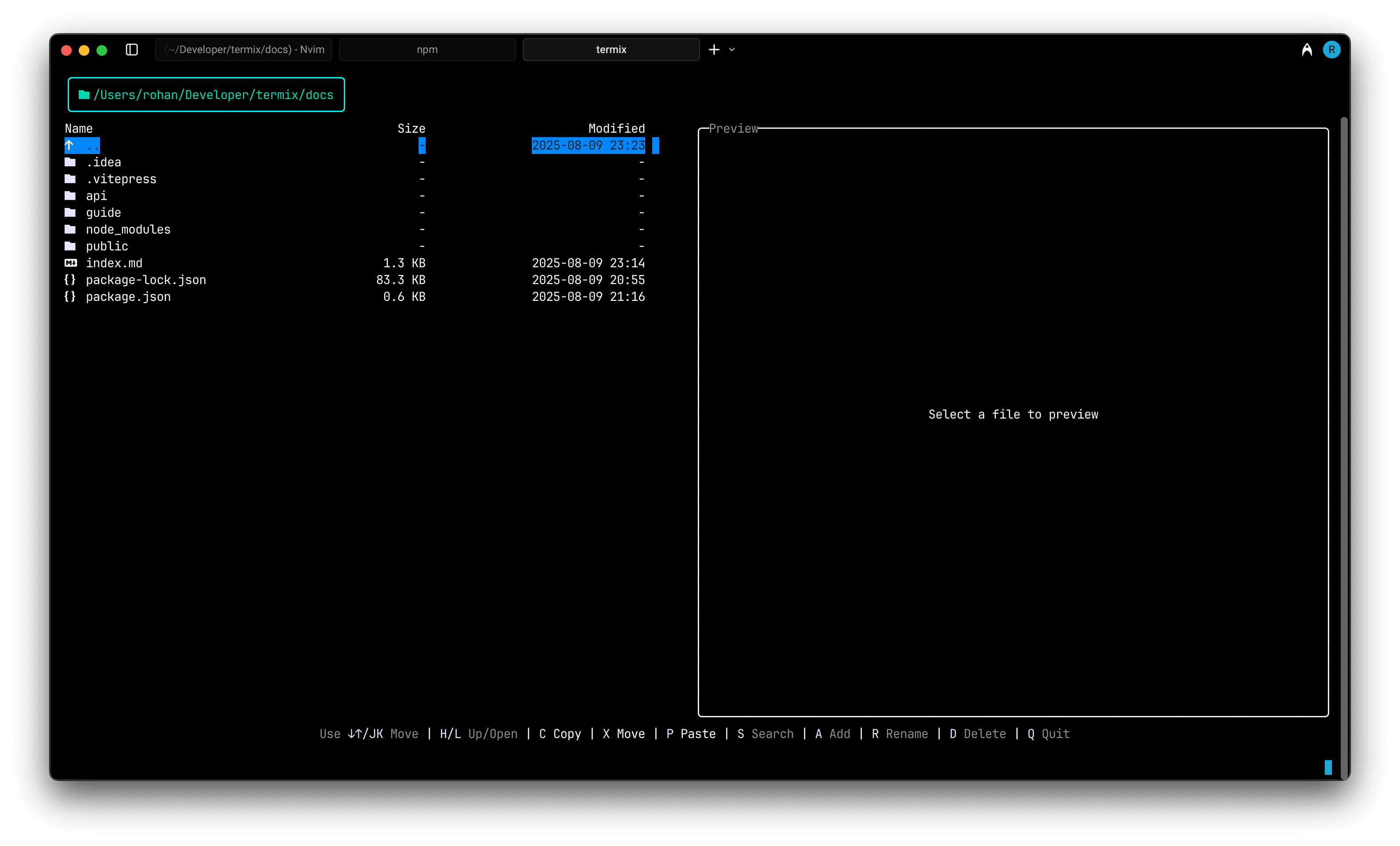The width and height of the screenshot is (1400, 846).
Task: Click braces icon beside package-lock.json
Action: click(x=70, y=280)
